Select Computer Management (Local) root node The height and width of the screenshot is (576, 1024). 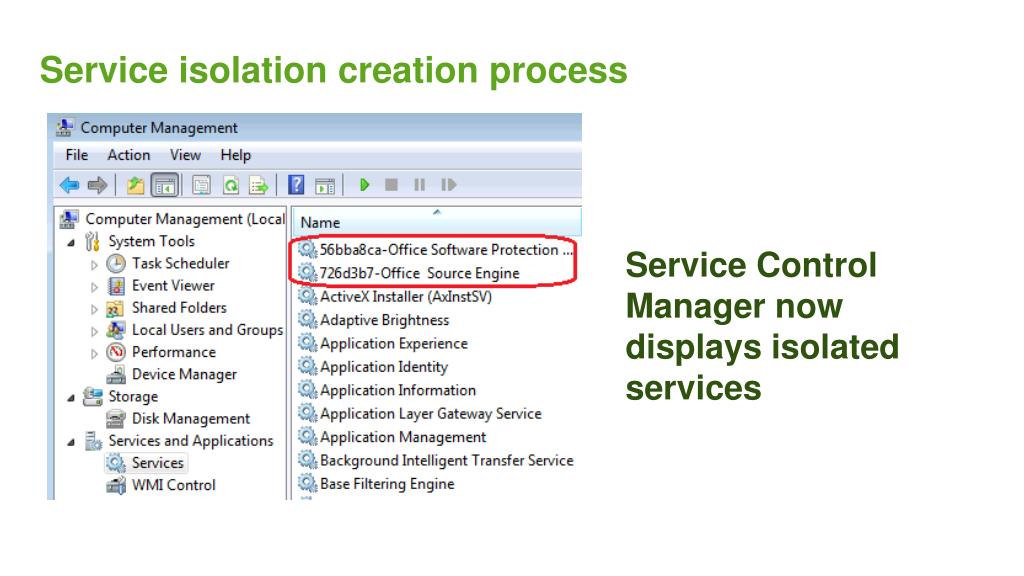(x=185, y=219)
